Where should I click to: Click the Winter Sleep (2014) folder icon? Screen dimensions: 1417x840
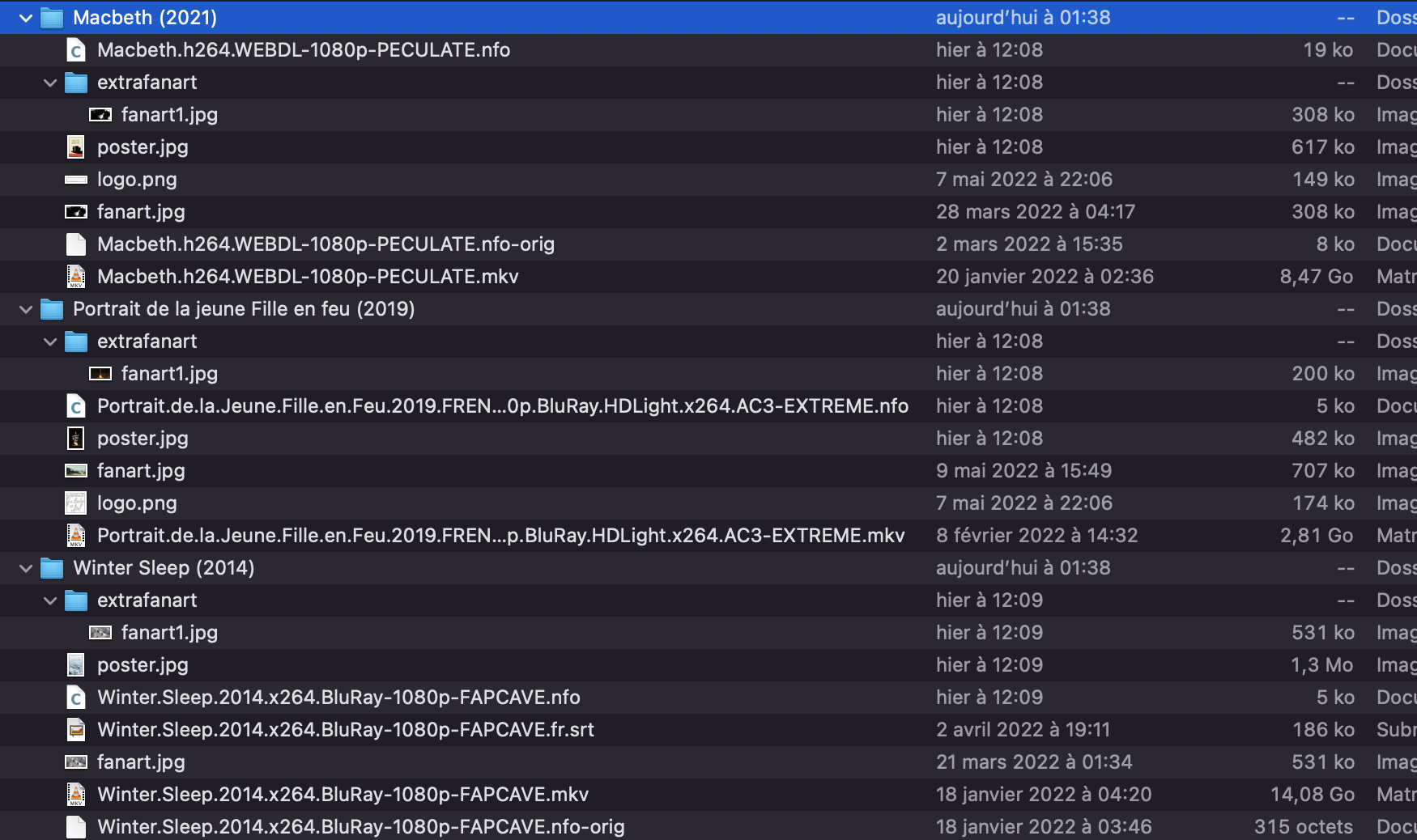pos(52,568)
